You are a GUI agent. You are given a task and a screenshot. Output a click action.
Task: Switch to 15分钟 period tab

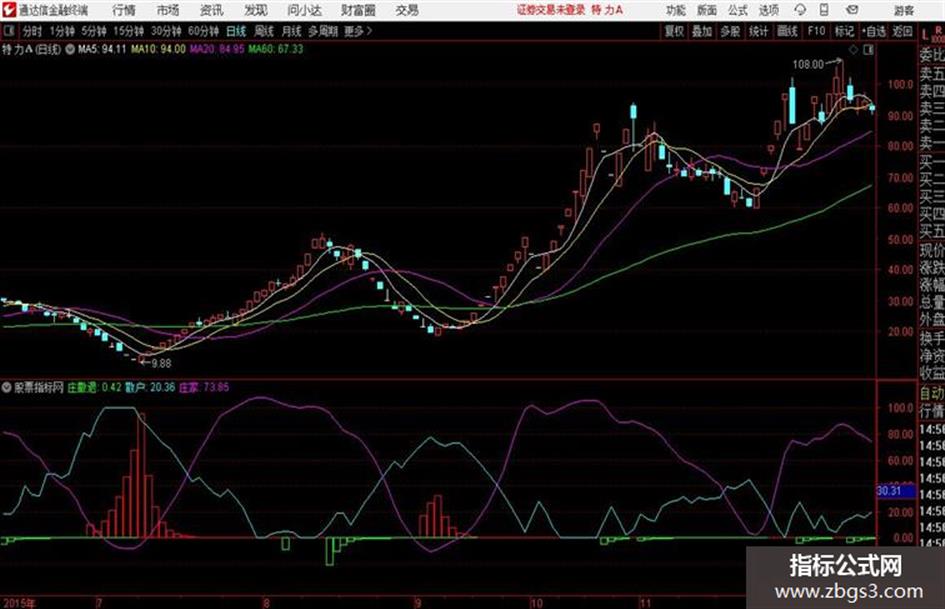[129, 31]
